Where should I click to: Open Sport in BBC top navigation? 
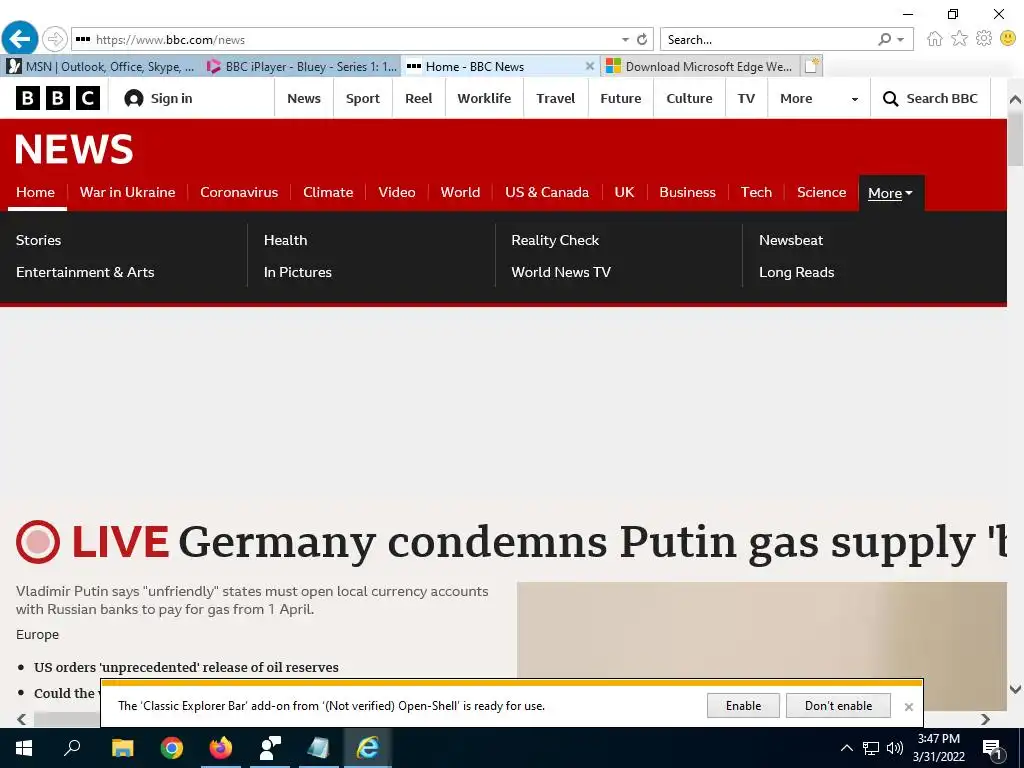pyautogui.click(x=362, y=99)
